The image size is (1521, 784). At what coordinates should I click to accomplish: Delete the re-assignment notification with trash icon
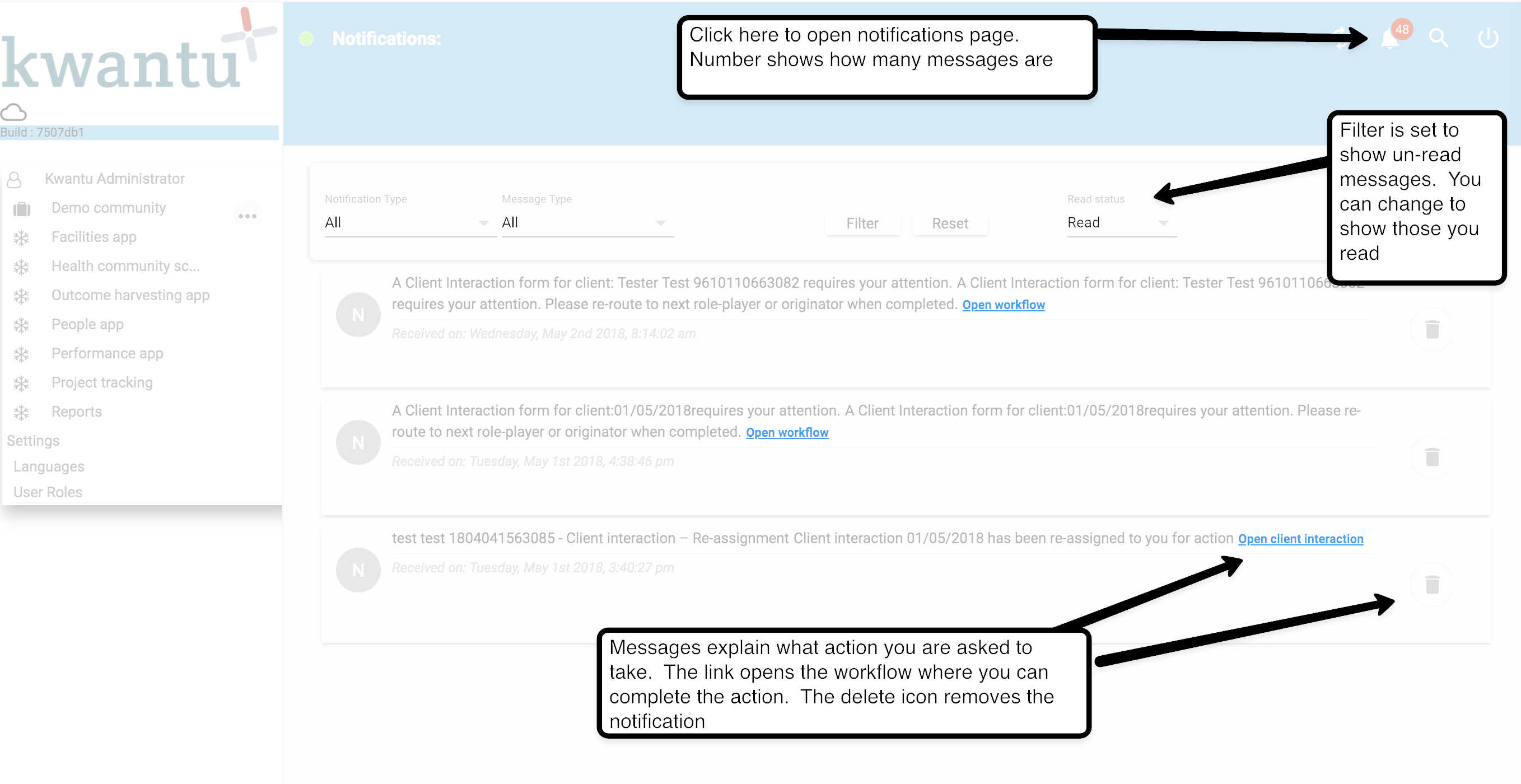pos(1432,585)
